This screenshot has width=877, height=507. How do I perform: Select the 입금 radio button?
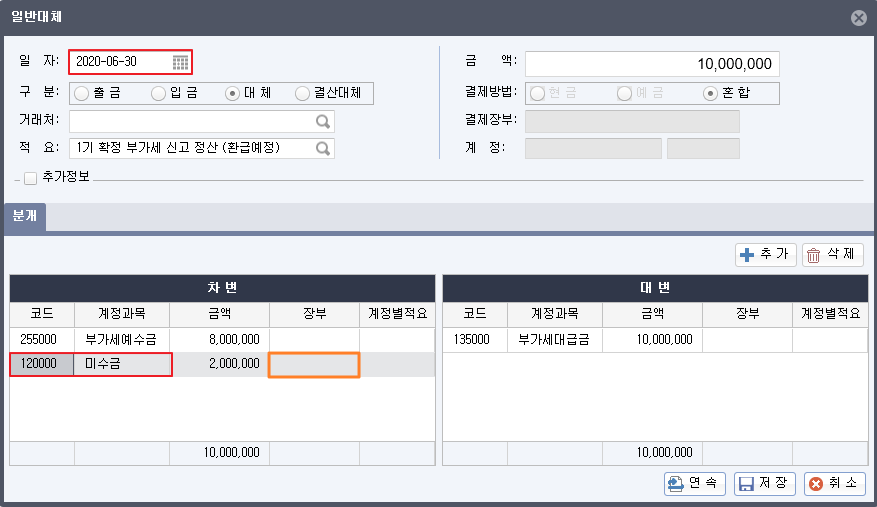pyautogui.click(x=158, y=93)
